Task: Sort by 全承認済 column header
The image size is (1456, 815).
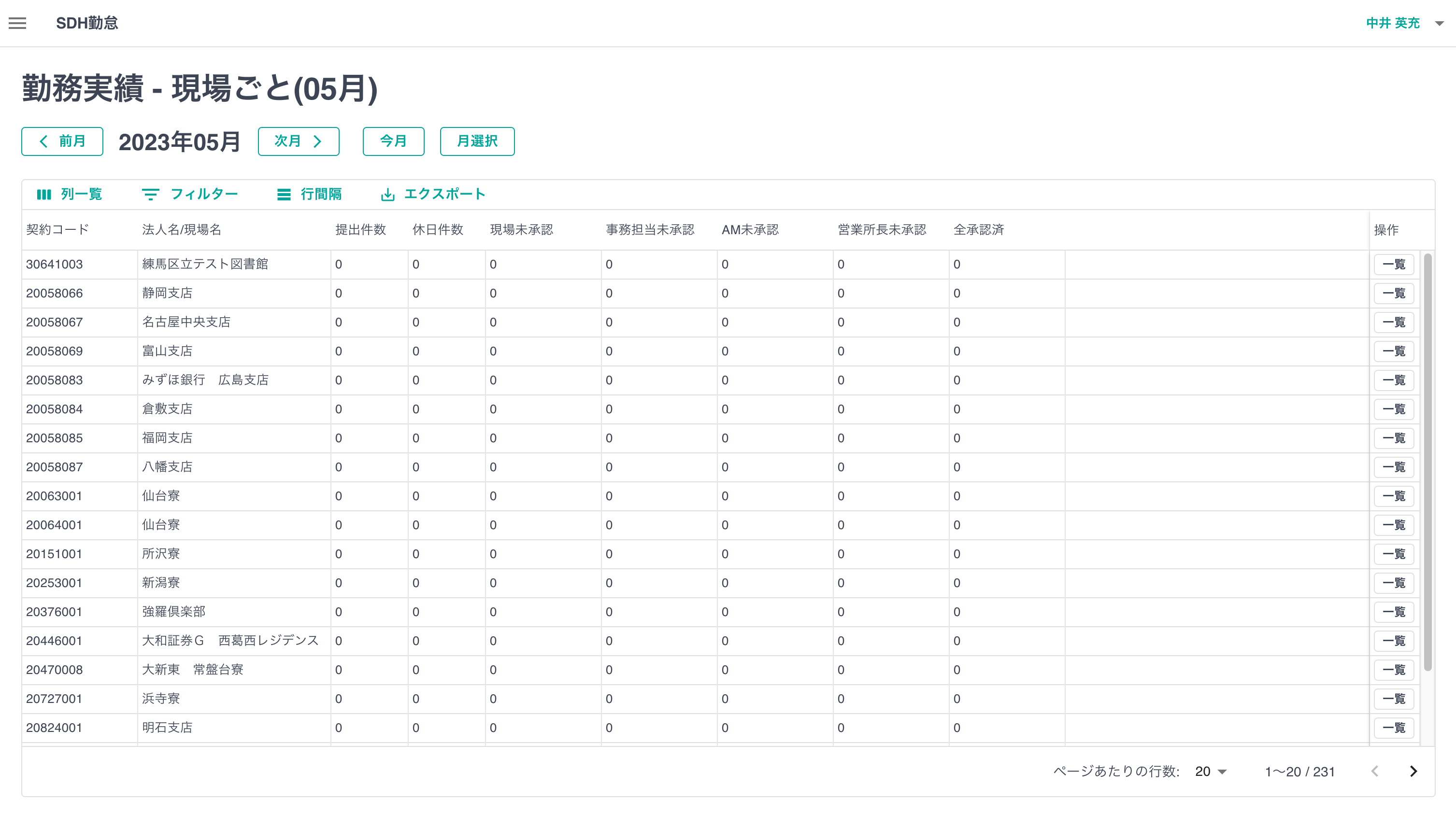Action: coord(978,229)
